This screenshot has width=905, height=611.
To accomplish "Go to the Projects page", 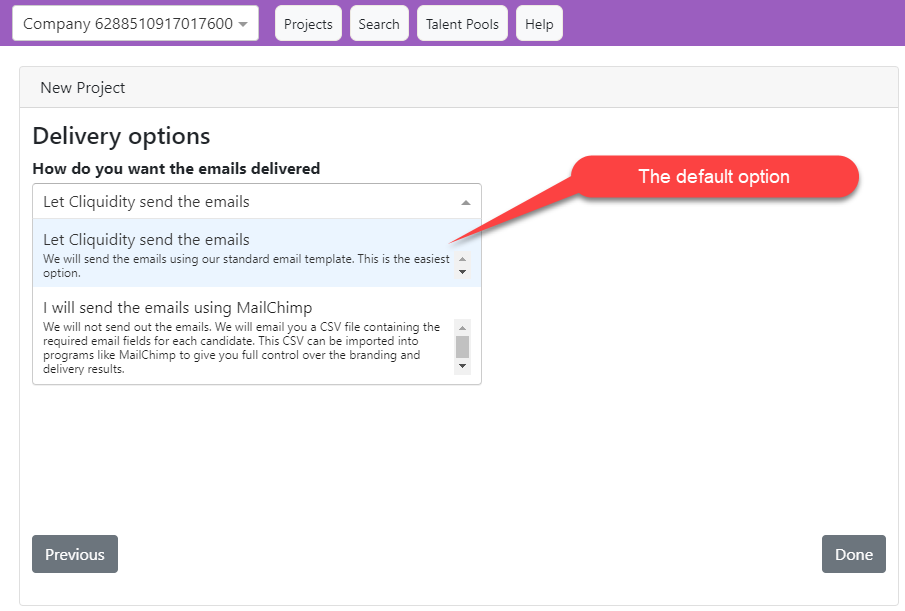I will [308, 24].
